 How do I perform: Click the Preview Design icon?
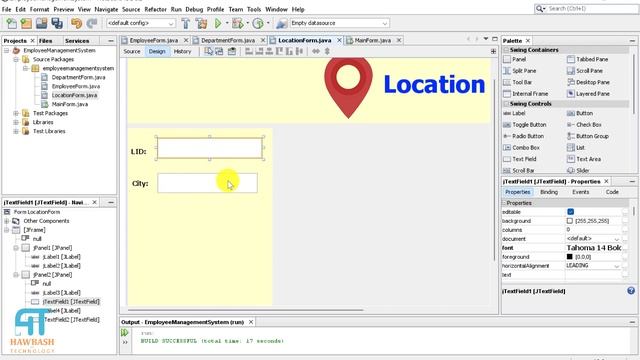[x=232, y=51]
